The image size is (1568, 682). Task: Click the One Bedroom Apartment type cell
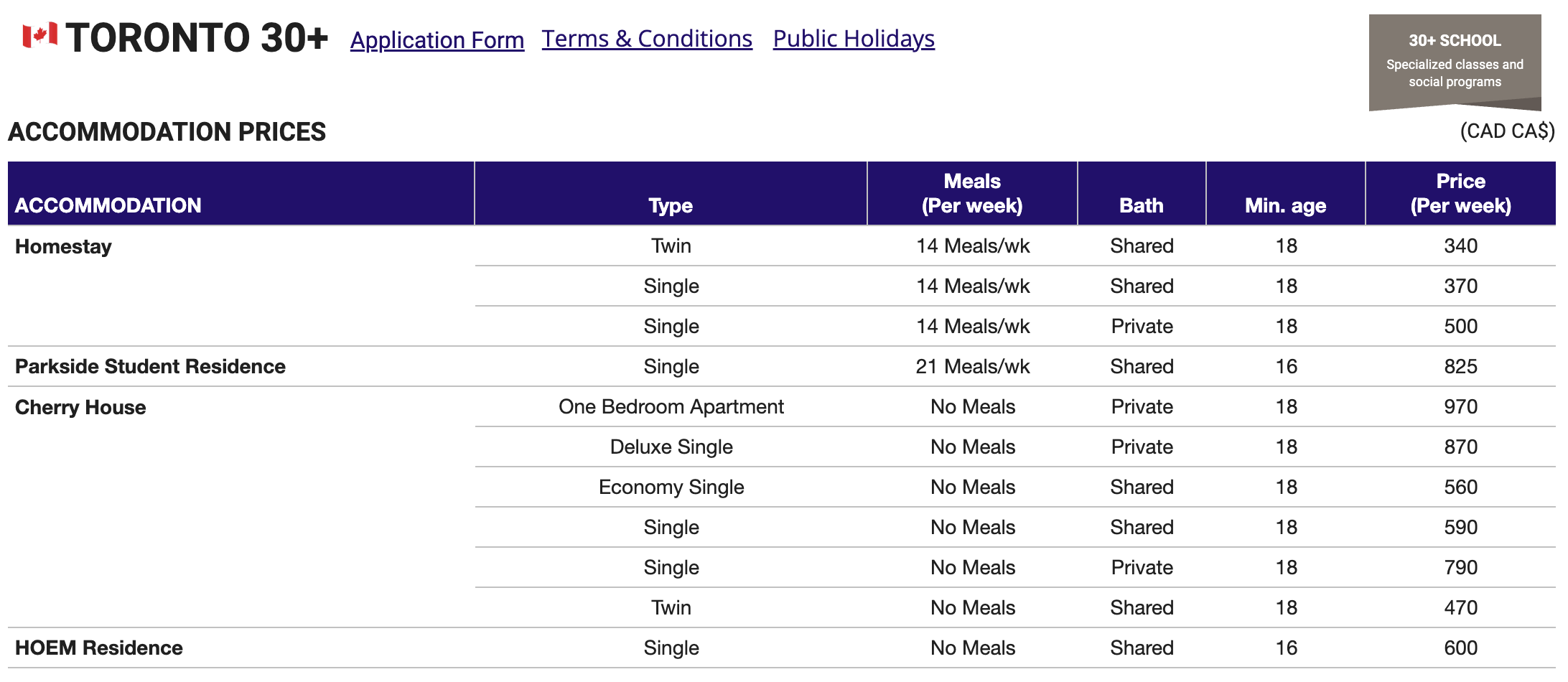(x=671, y=406)
